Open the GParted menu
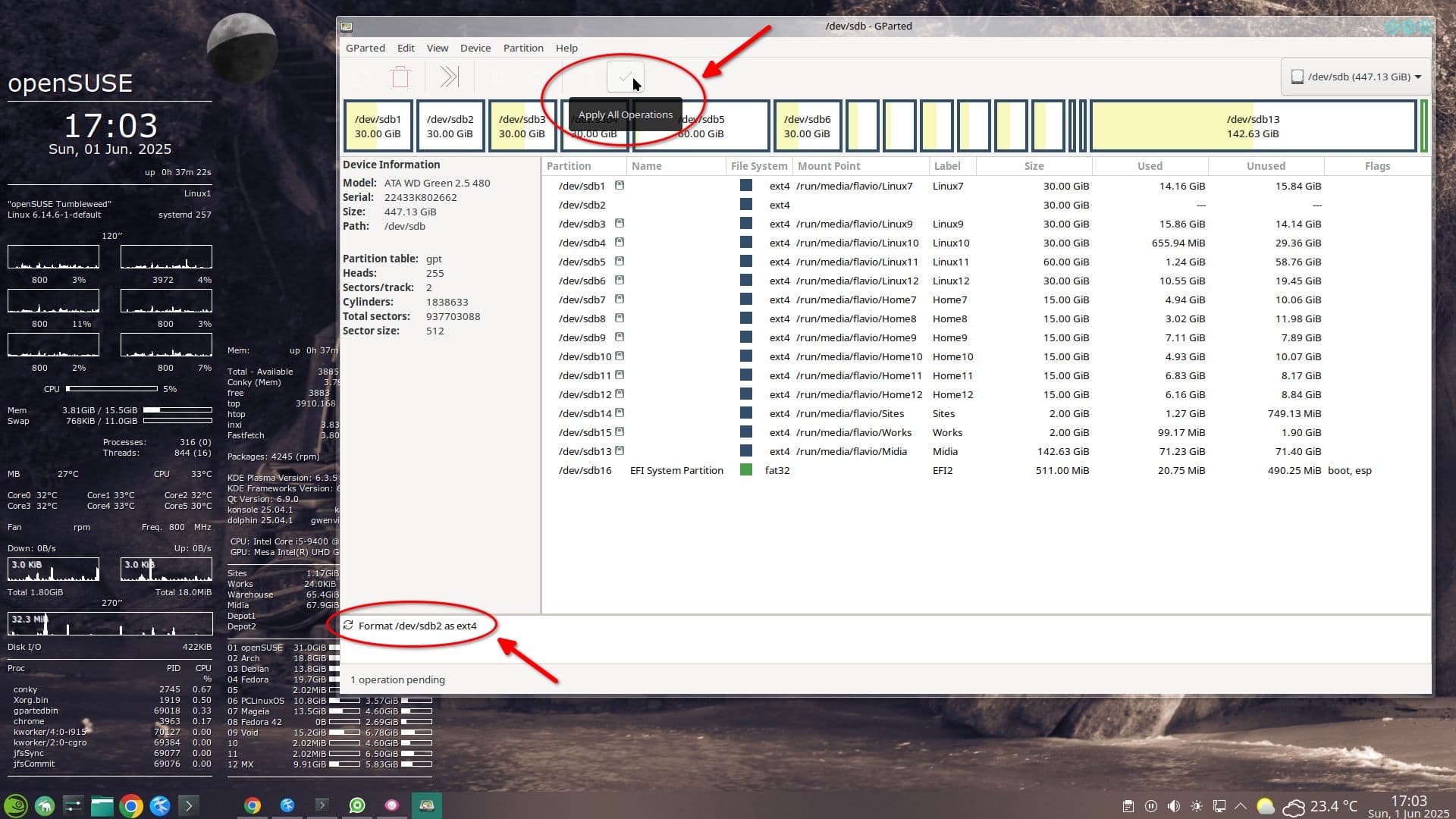 [366, 48]
